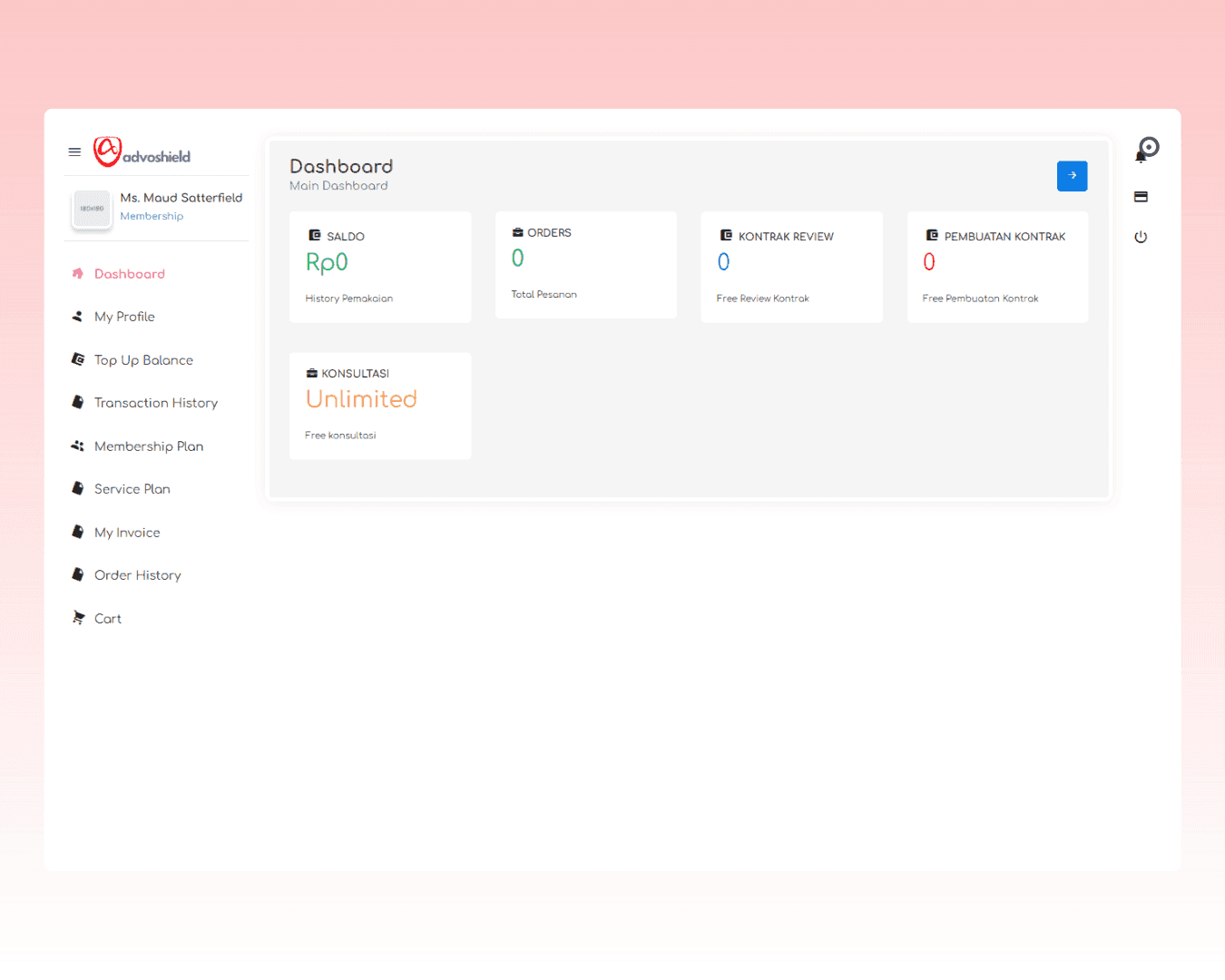Image resolution: width=1225 pixels, height=980 pixels.
Task: Open the Membership link under username
Action: pos(152,217)
